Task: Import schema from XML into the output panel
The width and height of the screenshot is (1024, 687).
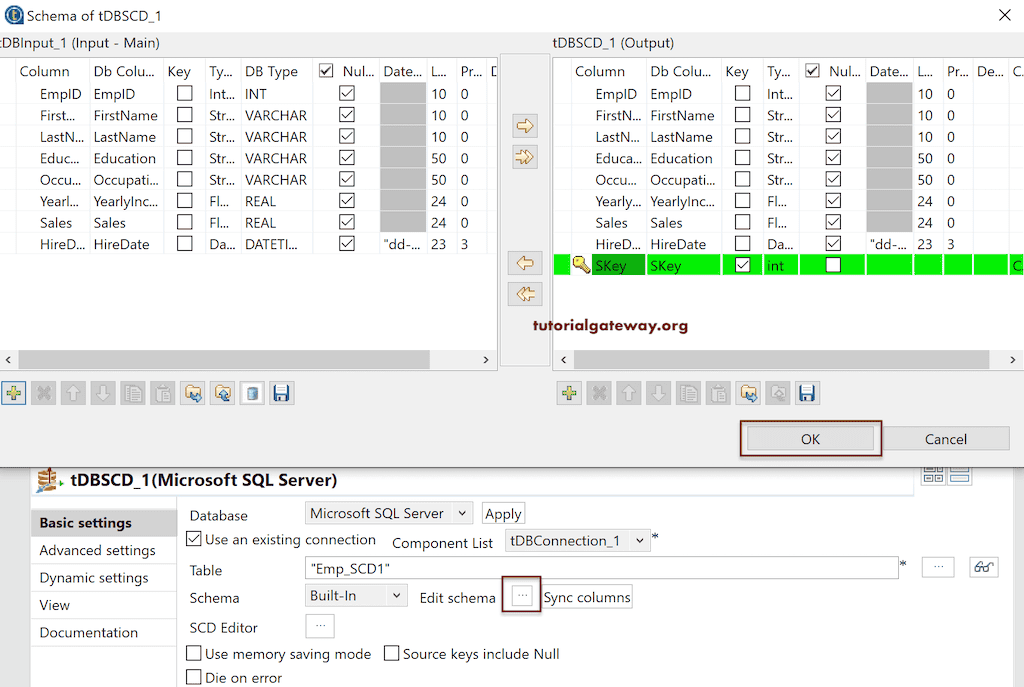Action: pyautogui.click(x=749, y=394)
